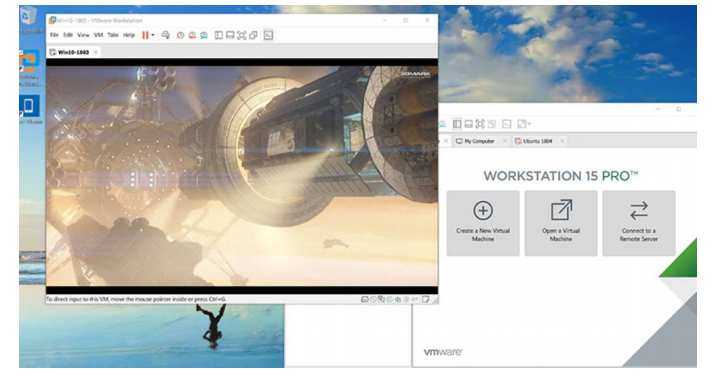The width and height of the screenshot is (719, 378).
Task: Click Create a New Virtual Machine
Action: [x=483, y=223]
